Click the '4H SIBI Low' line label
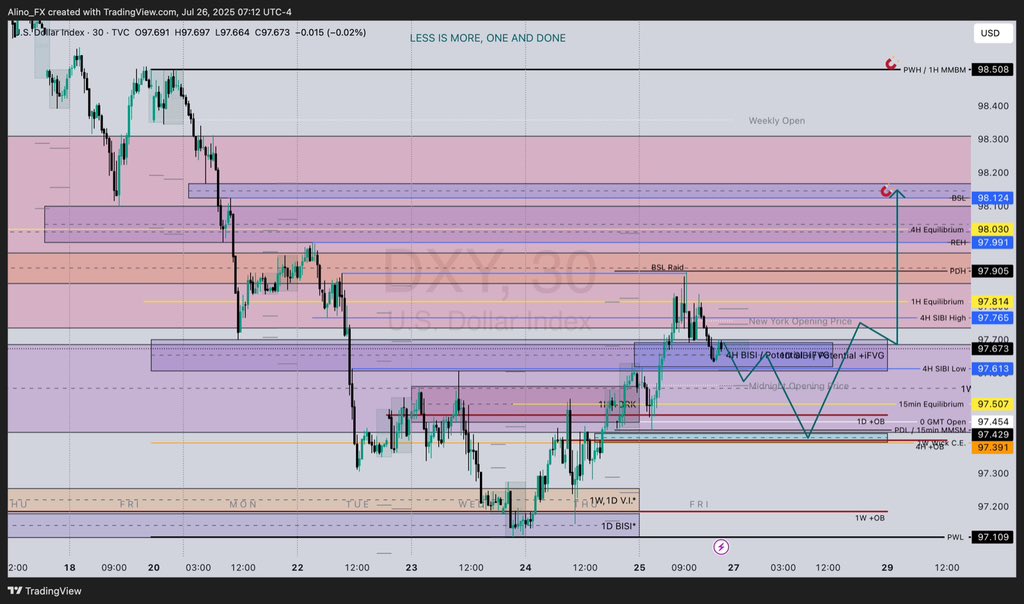 944,369
